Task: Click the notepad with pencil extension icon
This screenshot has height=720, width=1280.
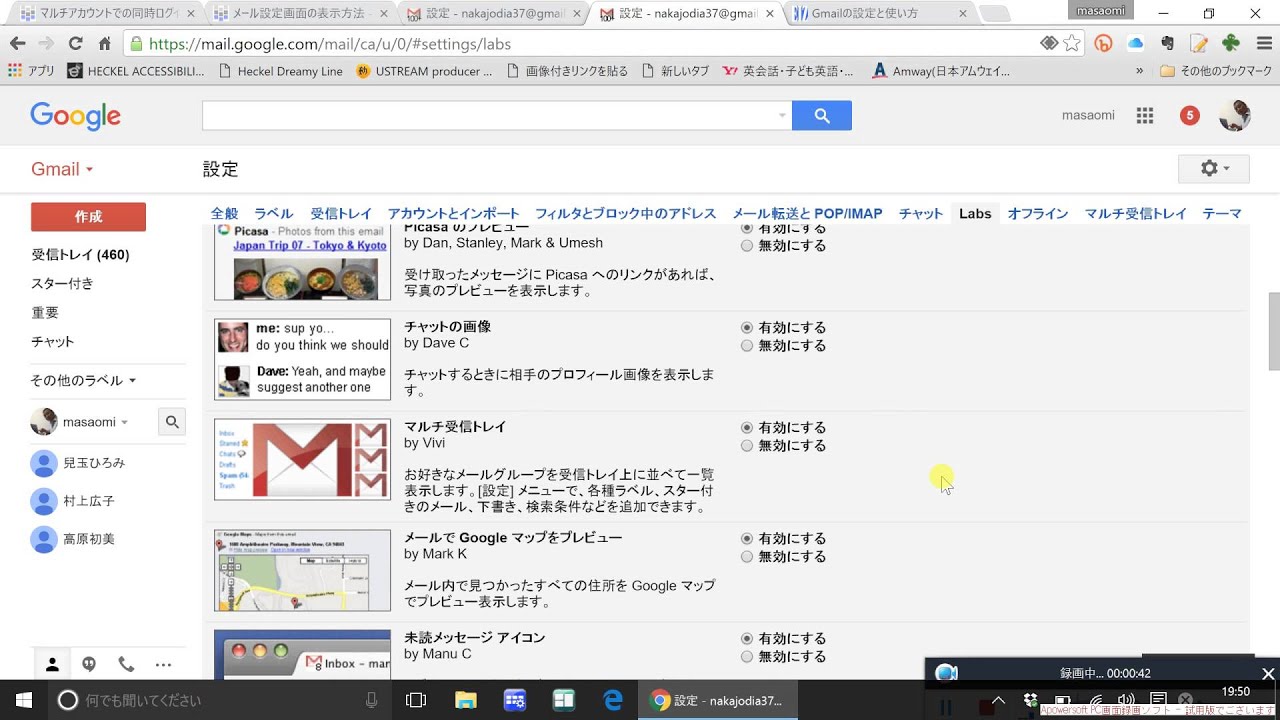Action: point(1199,44)
